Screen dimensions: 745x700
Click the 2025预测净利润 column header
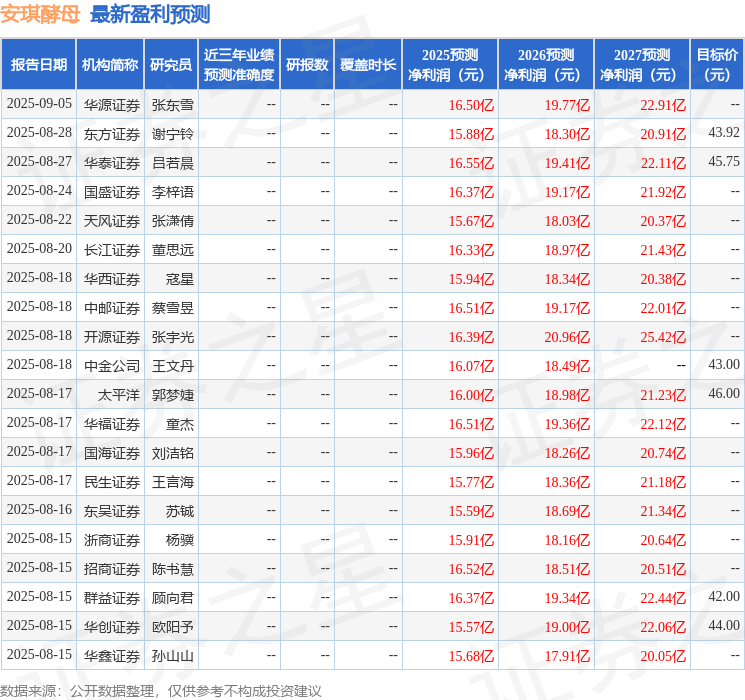tap(449, 65)
